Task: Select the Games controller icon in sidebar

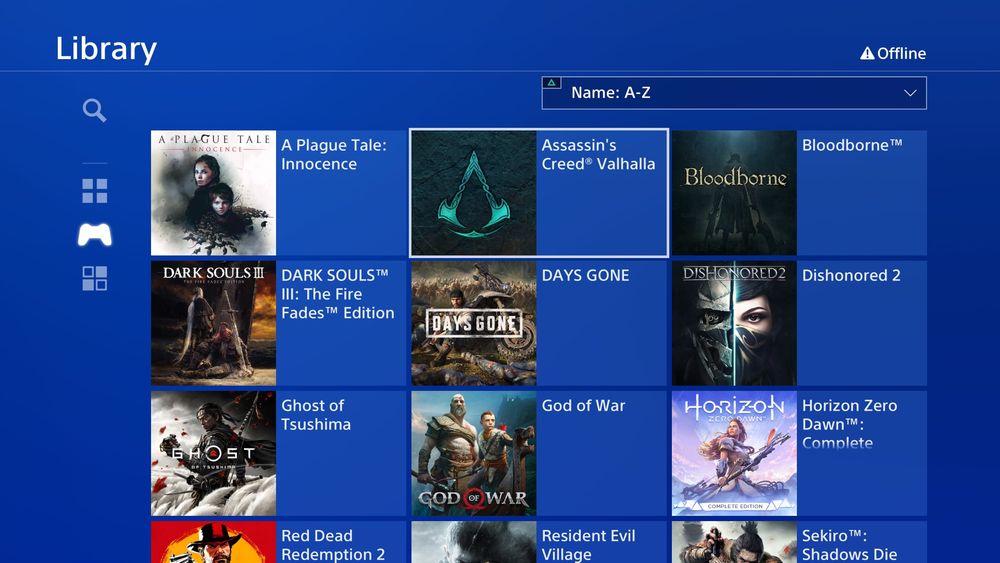Action: (94, 235)
